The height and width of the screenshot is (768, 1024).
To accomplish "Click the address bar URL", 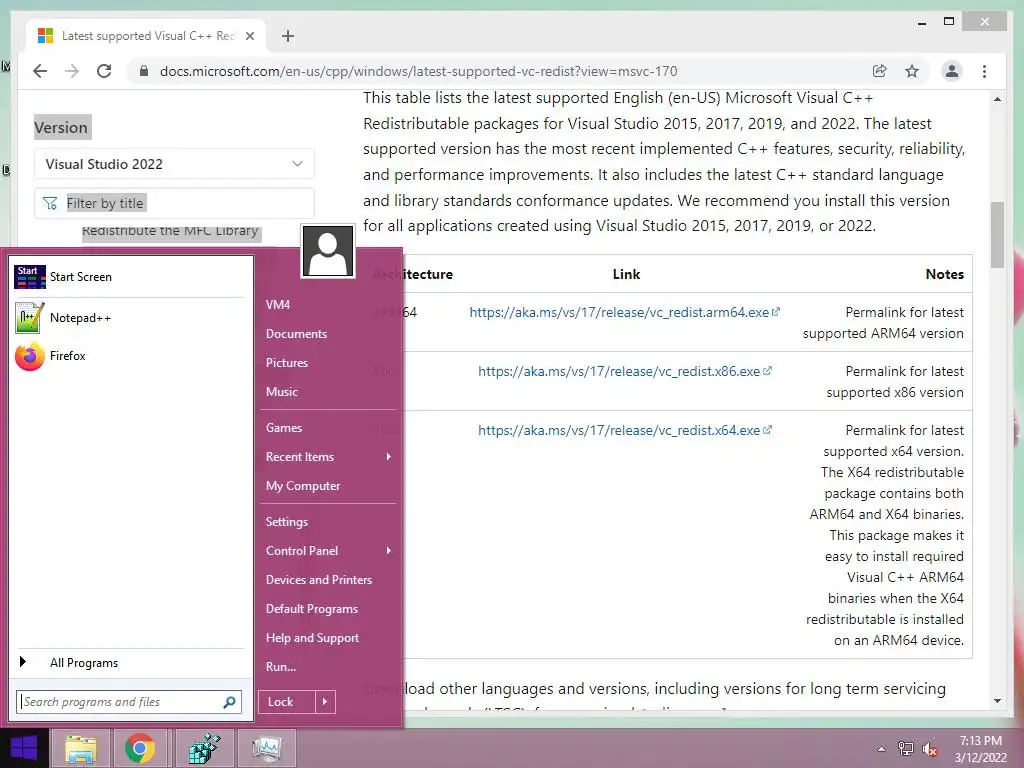I will (x=419, y=71).
